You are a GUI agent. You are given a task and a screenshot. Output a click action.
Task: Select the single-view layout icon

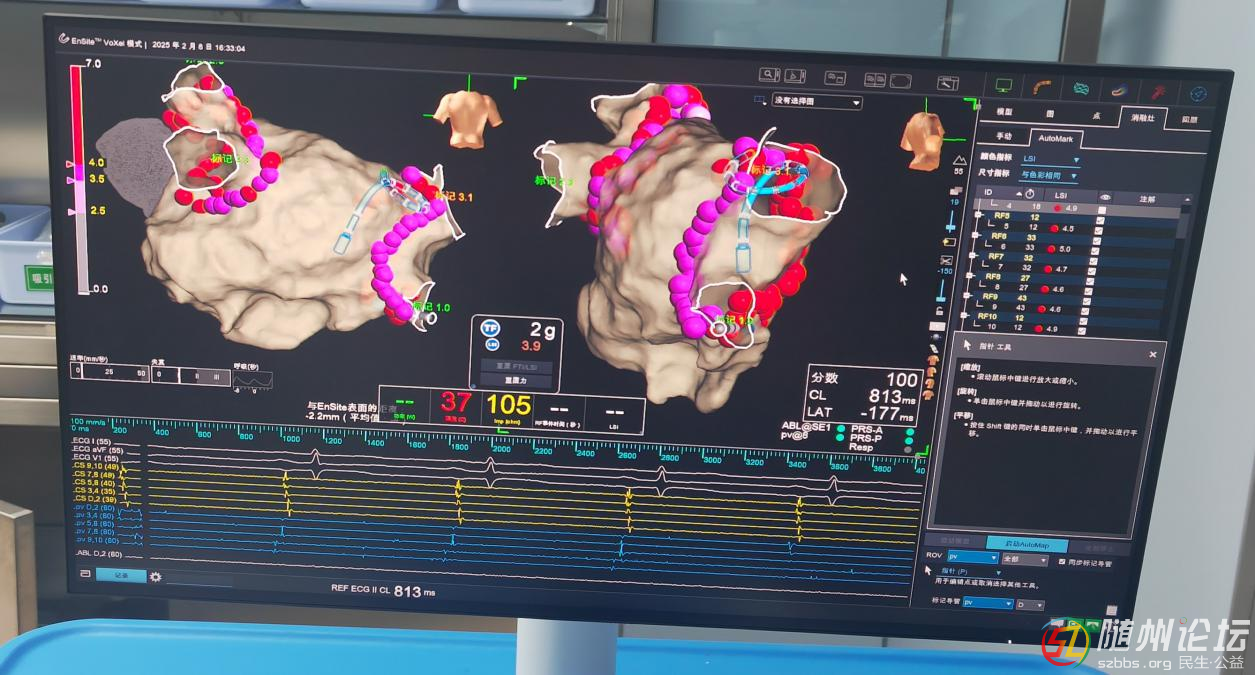(x=901, y=81)
